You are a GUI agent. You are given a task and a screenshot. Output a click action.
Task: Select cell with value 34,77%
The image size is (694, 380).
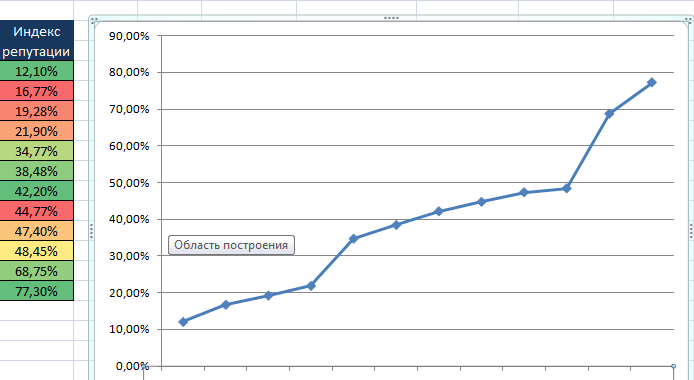coord(36,151)
